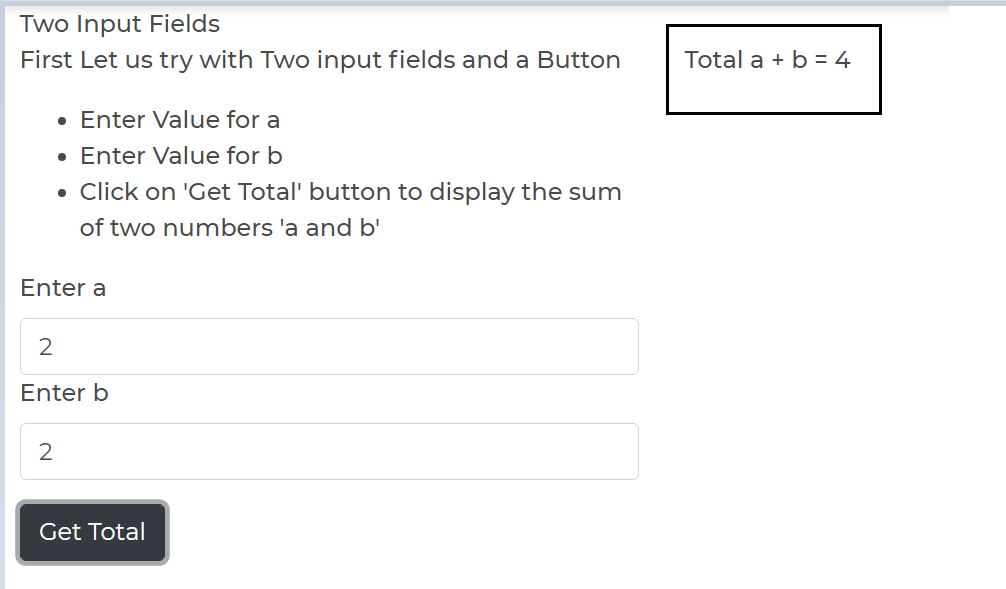The height and width of the screenshot is (589, 1006).
Task: Select the "Enter Value for a" list item
Action: click(180, 120)
